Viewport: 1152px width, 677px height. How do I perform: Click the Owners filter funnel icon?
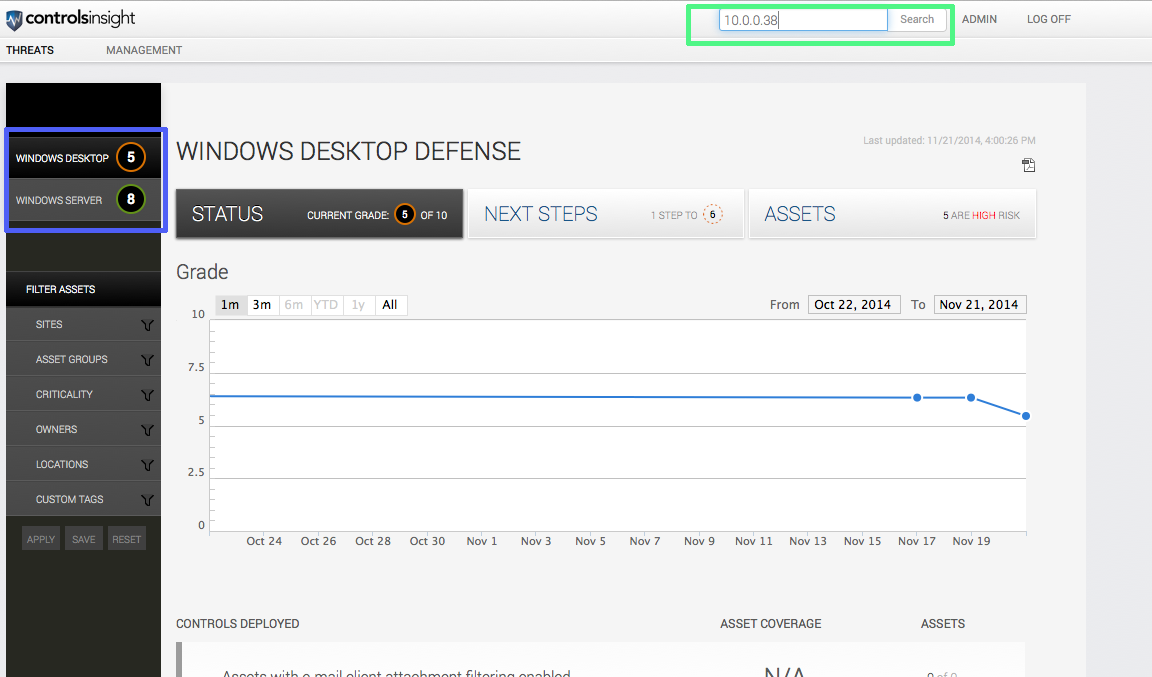[147, 430]
